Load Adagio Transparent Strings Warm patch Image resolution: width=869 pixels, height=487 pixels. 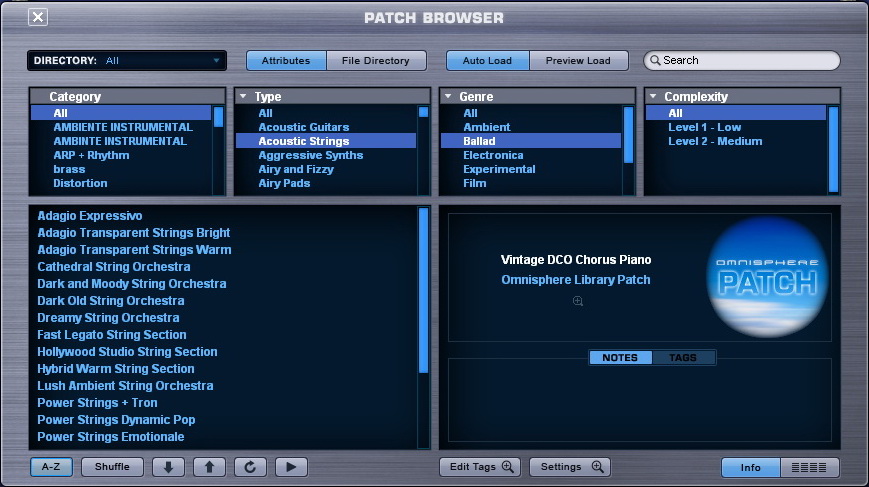(x=134, y=250)
